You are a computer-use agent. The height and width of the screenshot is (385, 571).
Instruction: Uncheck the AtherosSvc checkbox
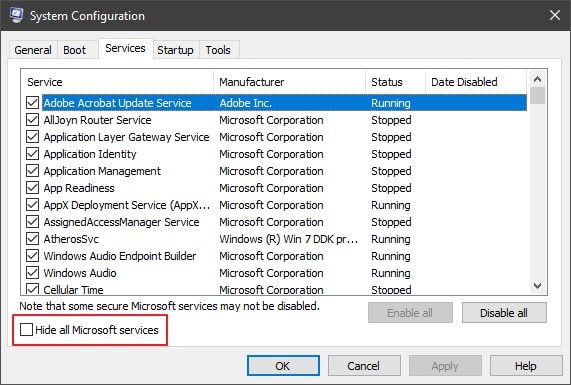32,239
